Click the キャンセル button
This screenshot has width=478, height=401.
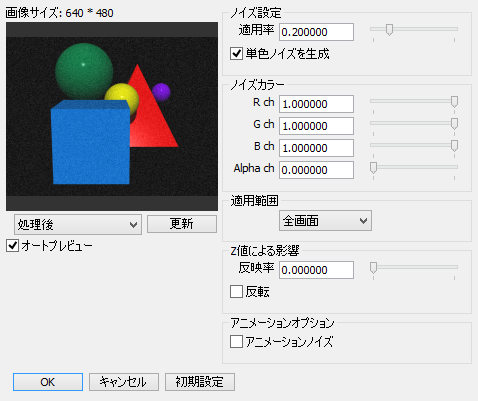point(124,382)
